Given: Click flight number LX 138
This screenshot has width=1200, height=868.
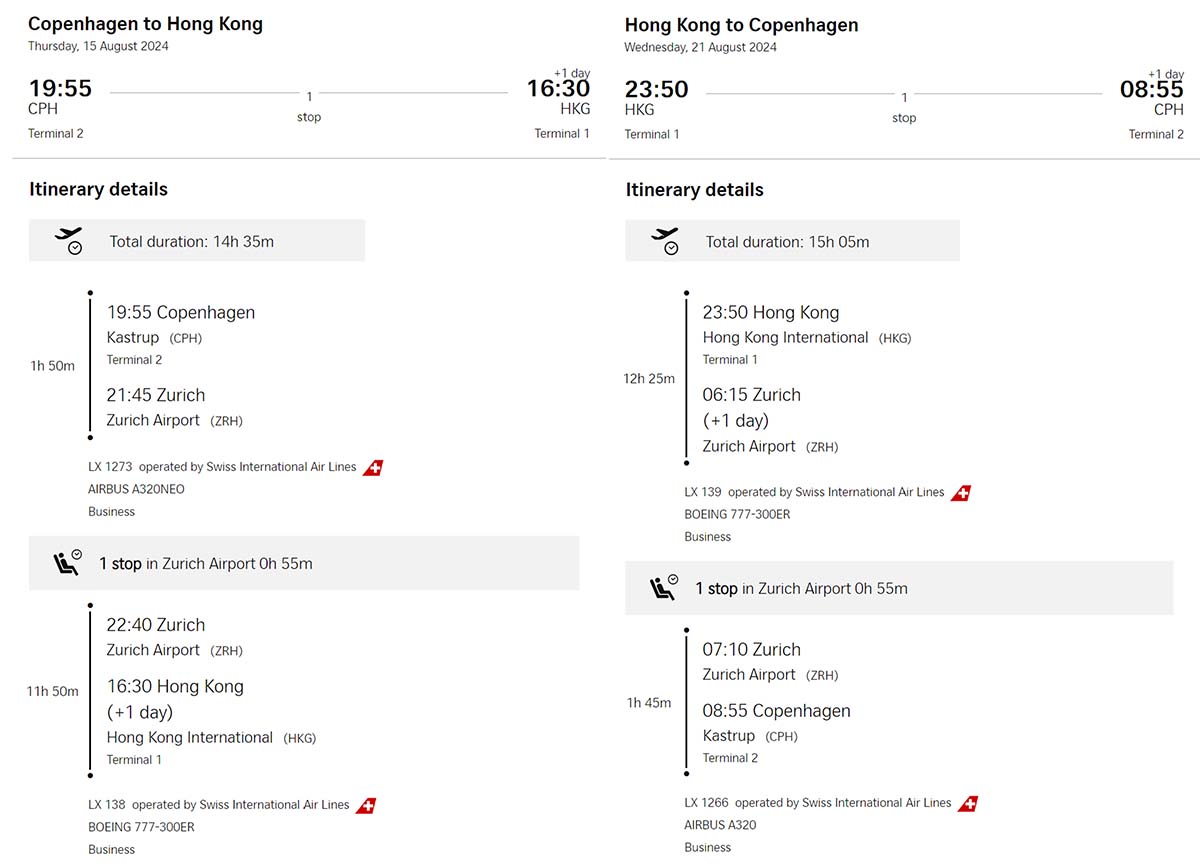Looking at the screenshot, I should pos(107,805).
